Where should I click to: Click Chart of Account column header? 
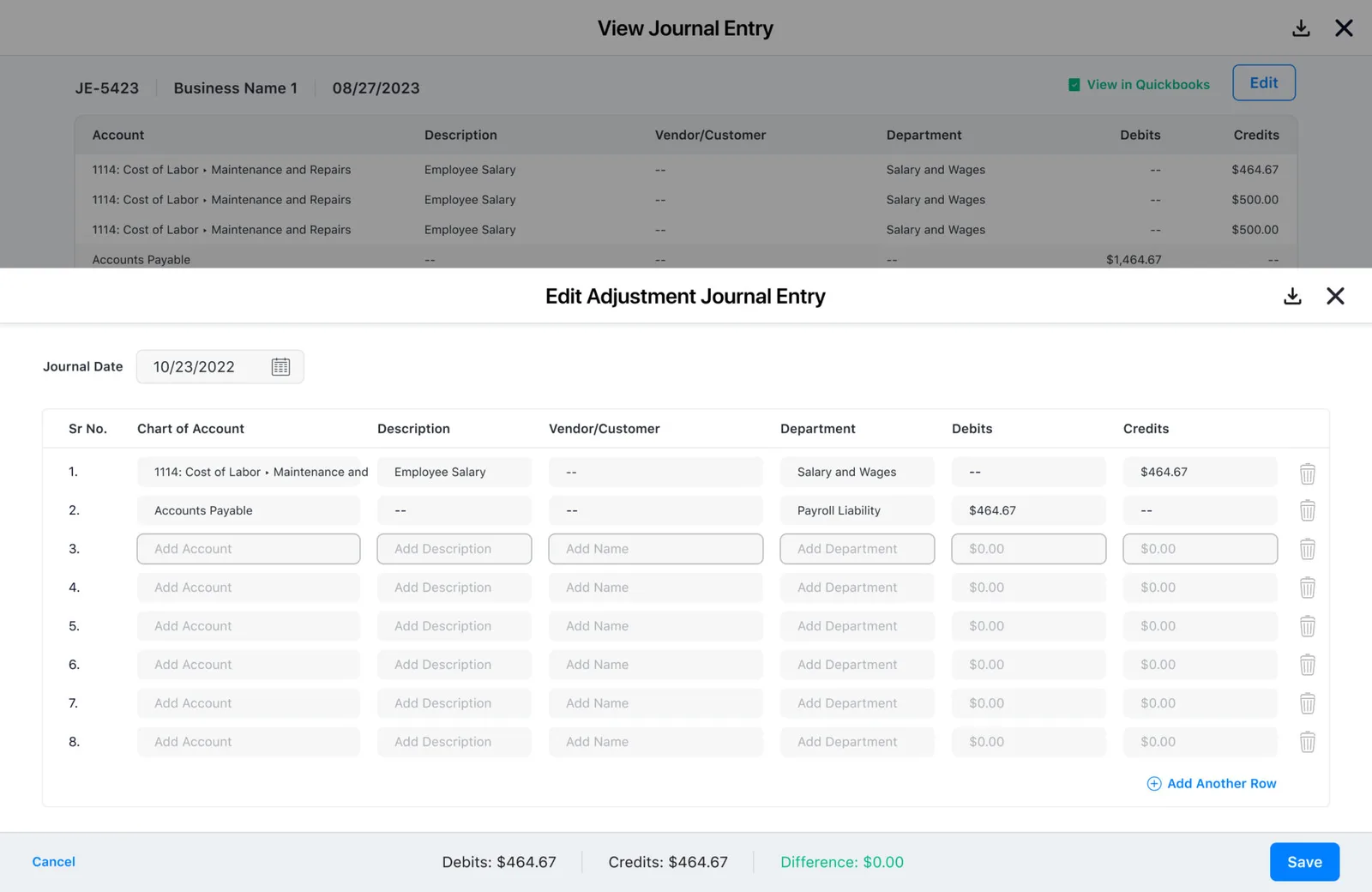pos(190,429)
